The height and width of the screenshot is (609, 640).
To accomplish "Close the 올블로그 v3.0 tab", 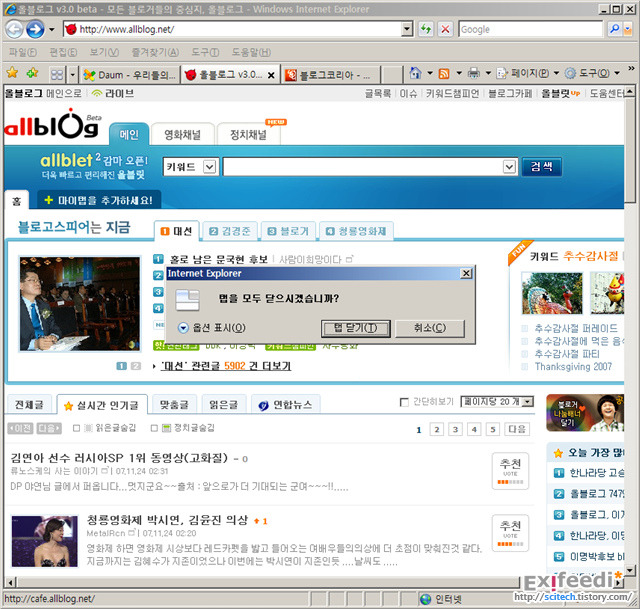I will coord(271,76).
